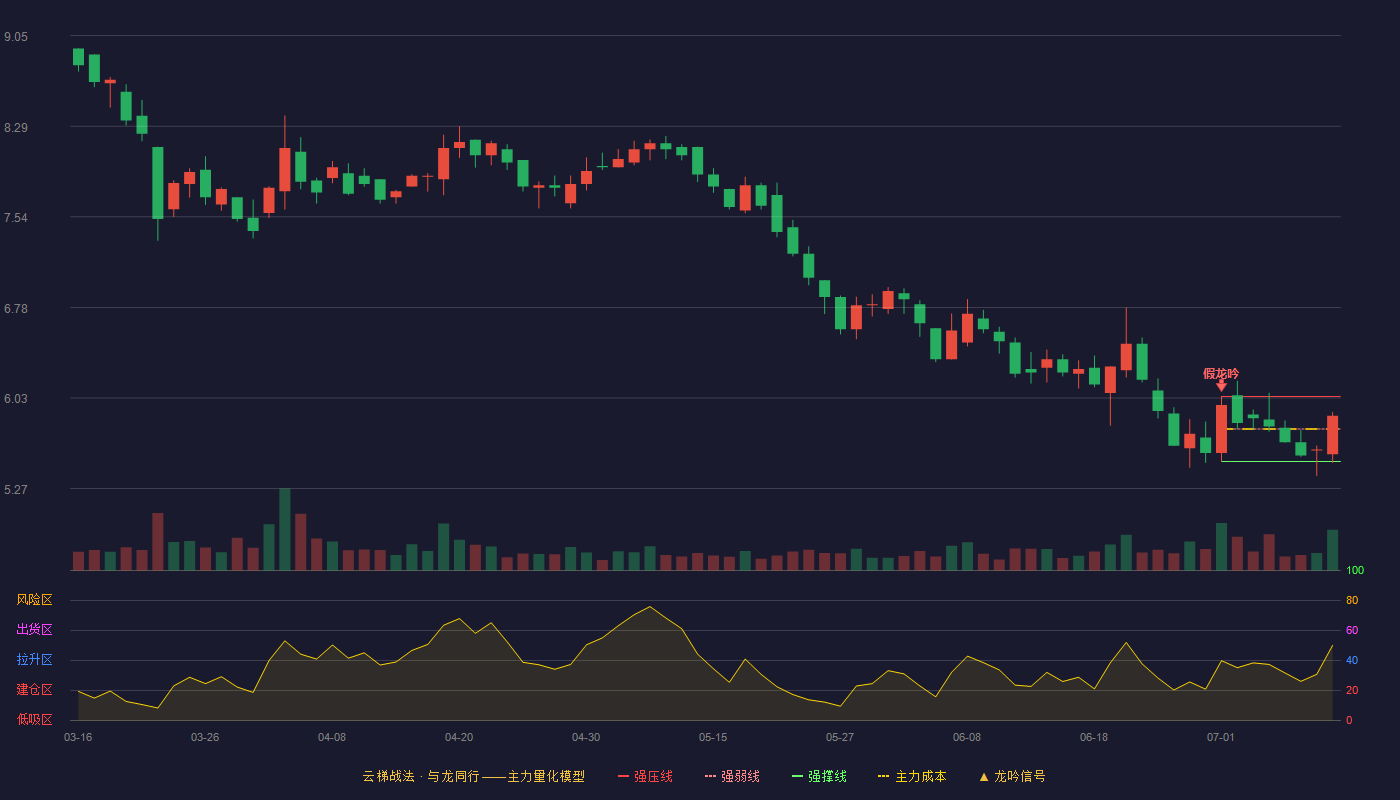The height and width of the screenshot is (800, 1400).
Task: Click the 拉升区 zone label
Action: coord(34,660)
